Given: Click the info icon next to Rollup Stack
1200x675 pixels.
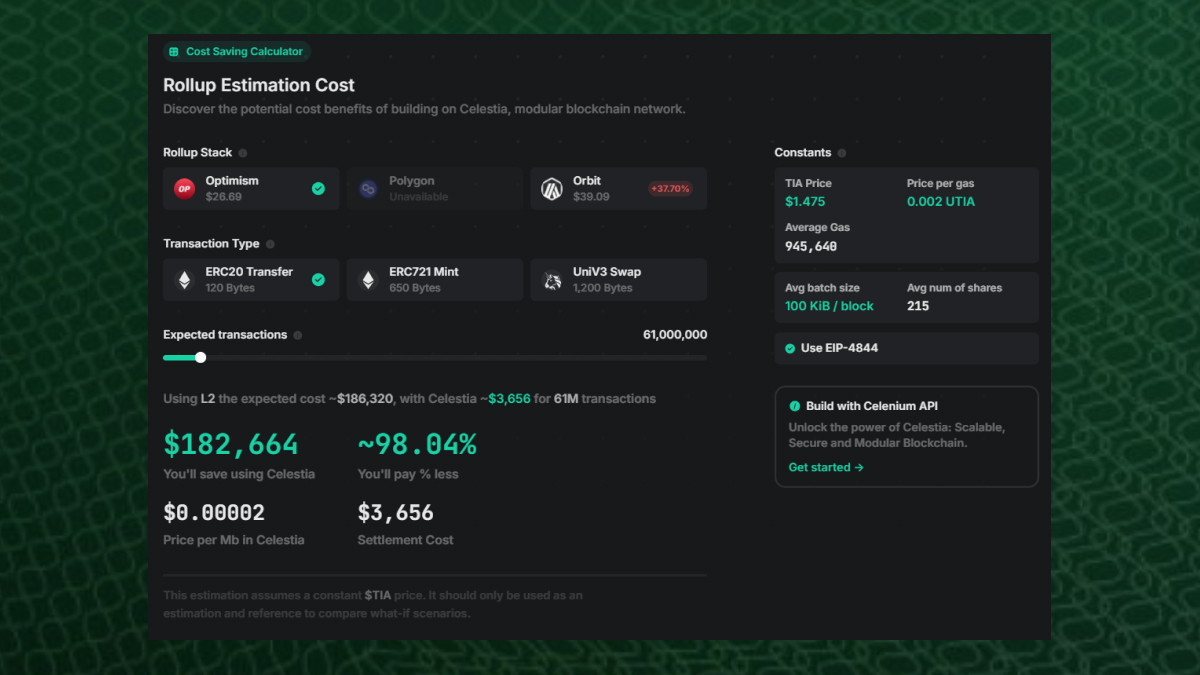Looking at the screenshot, I should pyautogui.click(x=243, y=153).
